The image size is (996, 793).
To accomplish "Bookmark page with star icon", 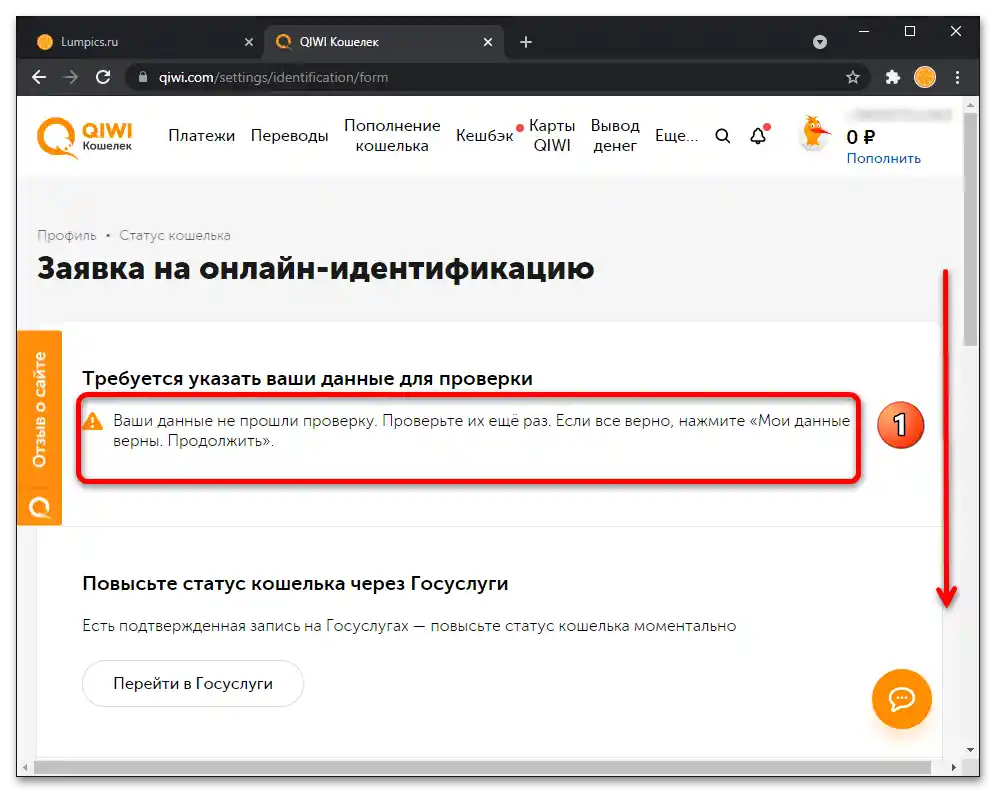I will pyautogui.click(x=852, y=78).
